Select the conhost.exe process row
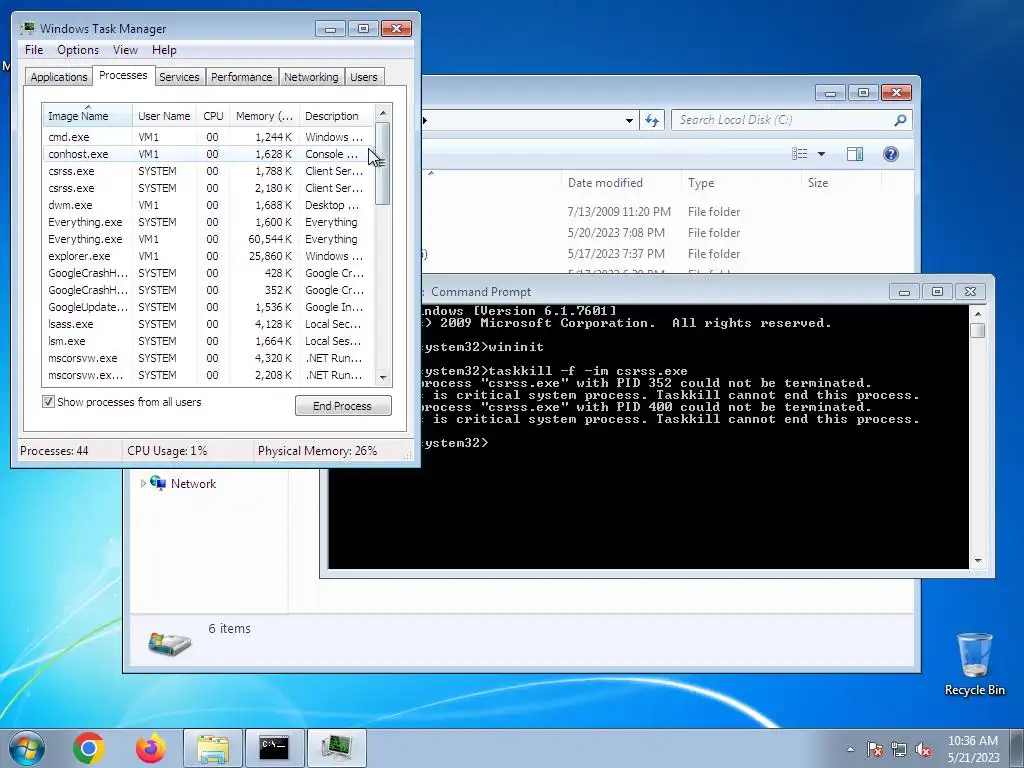The image size is (1024, 768). pyautogui.click(x=208, y=154)
